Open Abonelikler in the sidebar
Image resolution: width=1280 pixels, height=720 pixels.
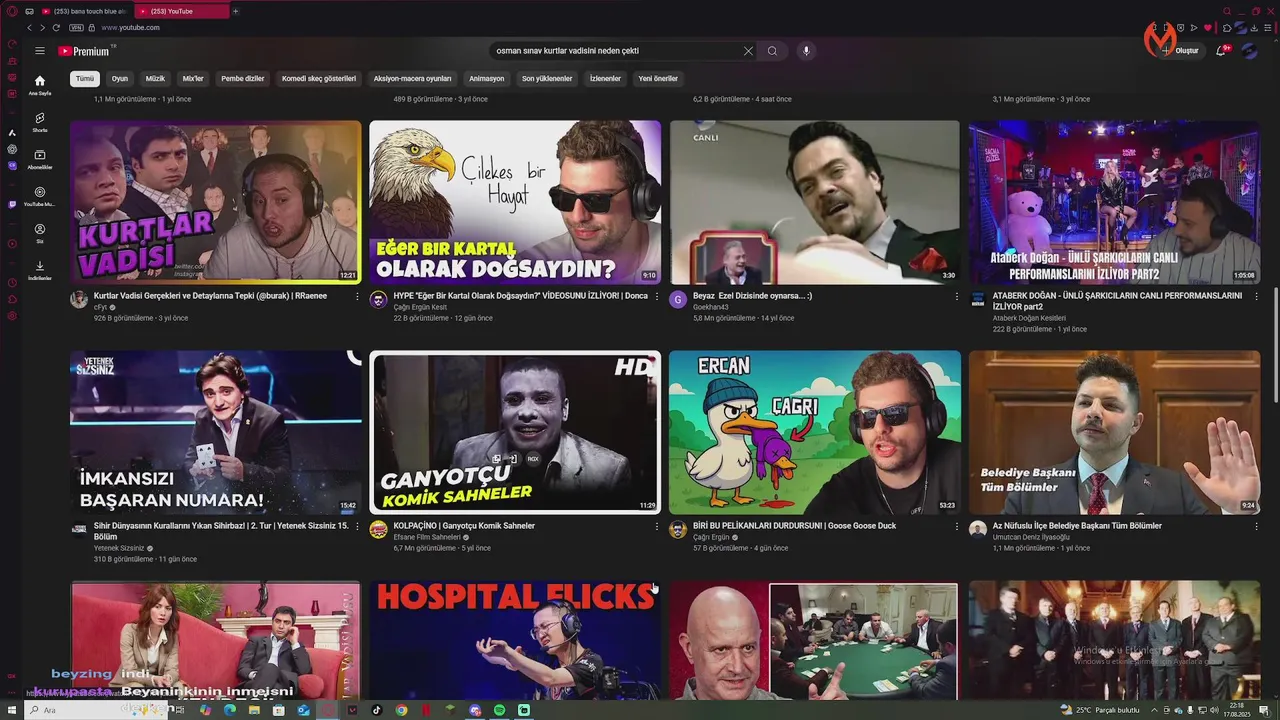tap(40, 159)
